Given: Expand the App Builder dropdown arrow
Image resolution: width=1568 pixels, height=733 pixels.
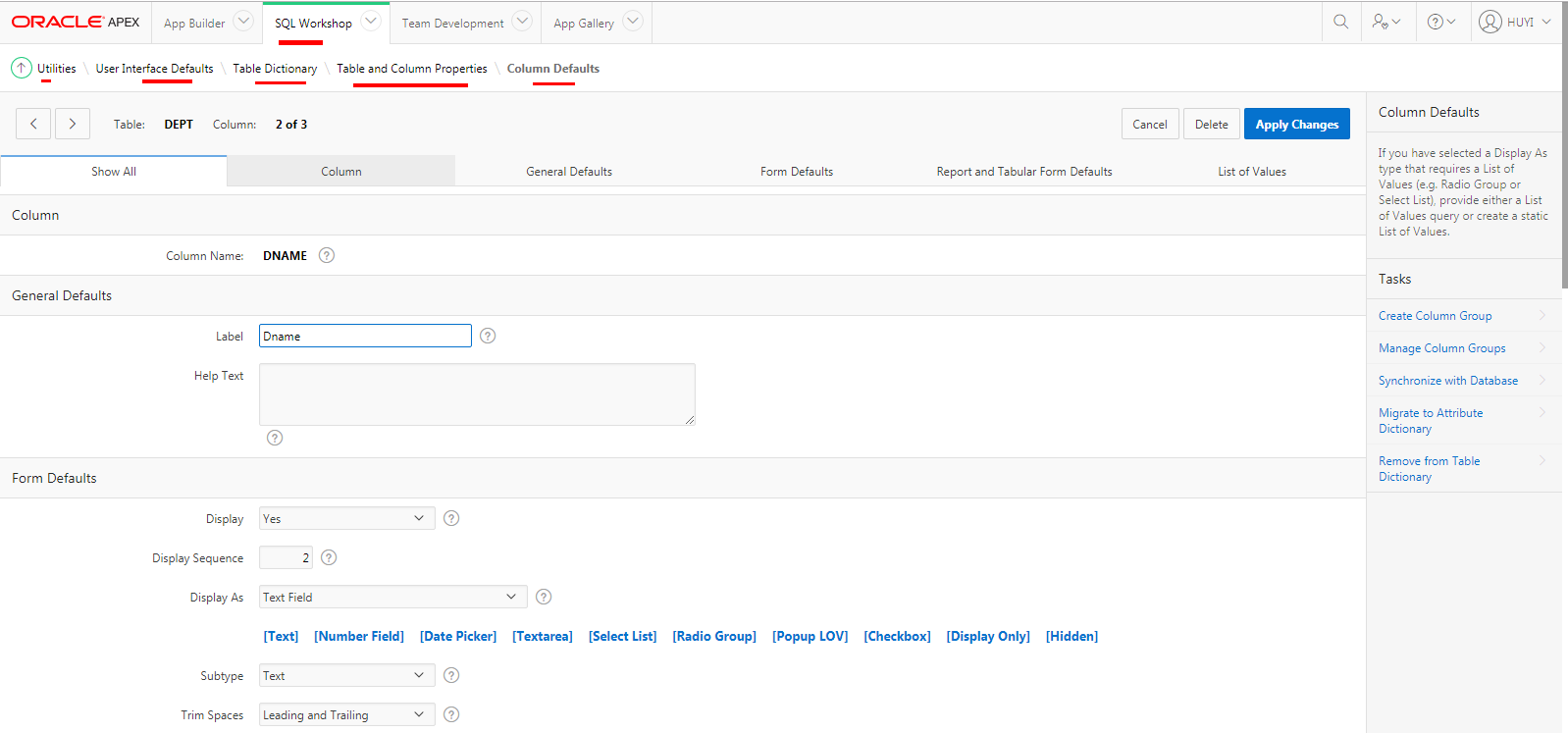Looking at the screenshot, I should (x=244, y=22).
